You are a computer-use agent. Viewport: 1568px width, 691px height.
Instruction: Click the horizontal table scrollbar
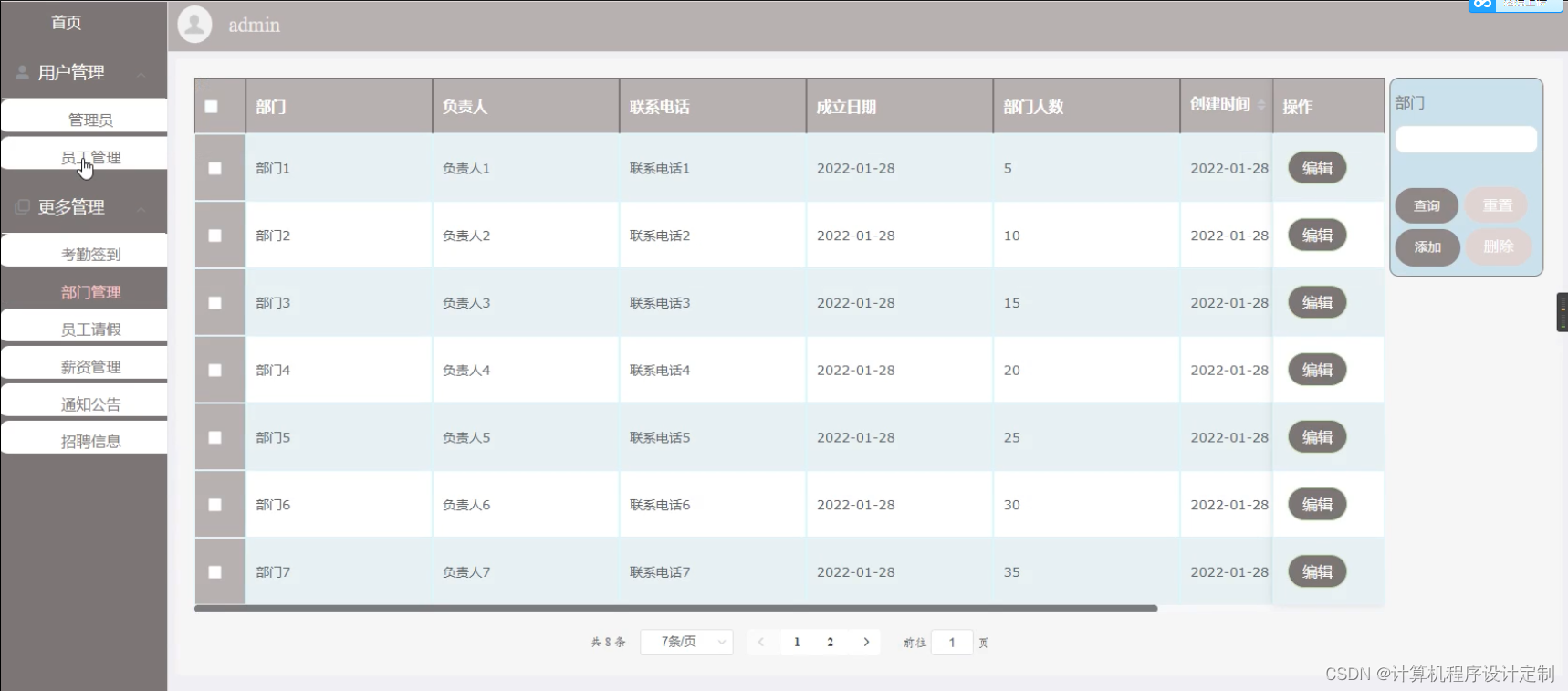[675, 608]
